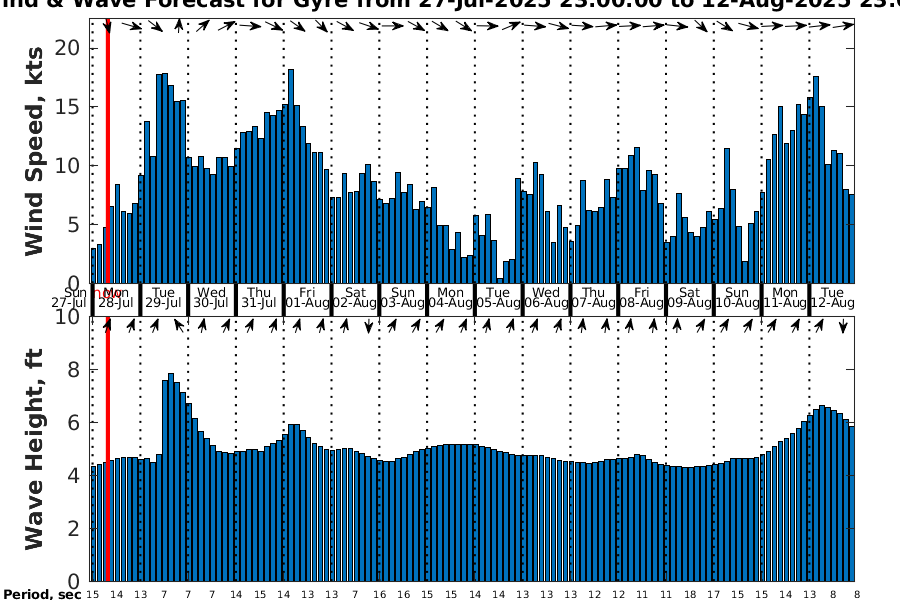Select the 'Fri 08-Aug' date label
900x600 pixels.
click(x=641, y=298)
